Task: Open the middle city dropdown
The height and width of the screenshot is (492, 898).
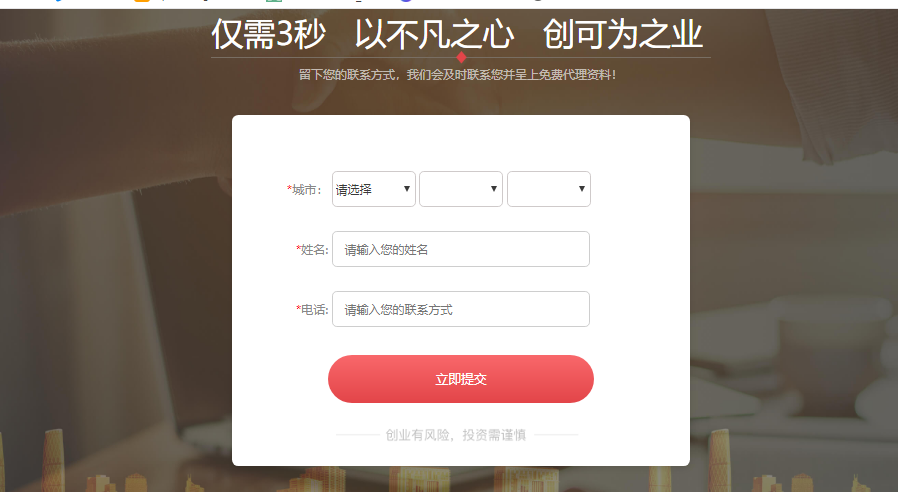Action: [x=461, y=189]
